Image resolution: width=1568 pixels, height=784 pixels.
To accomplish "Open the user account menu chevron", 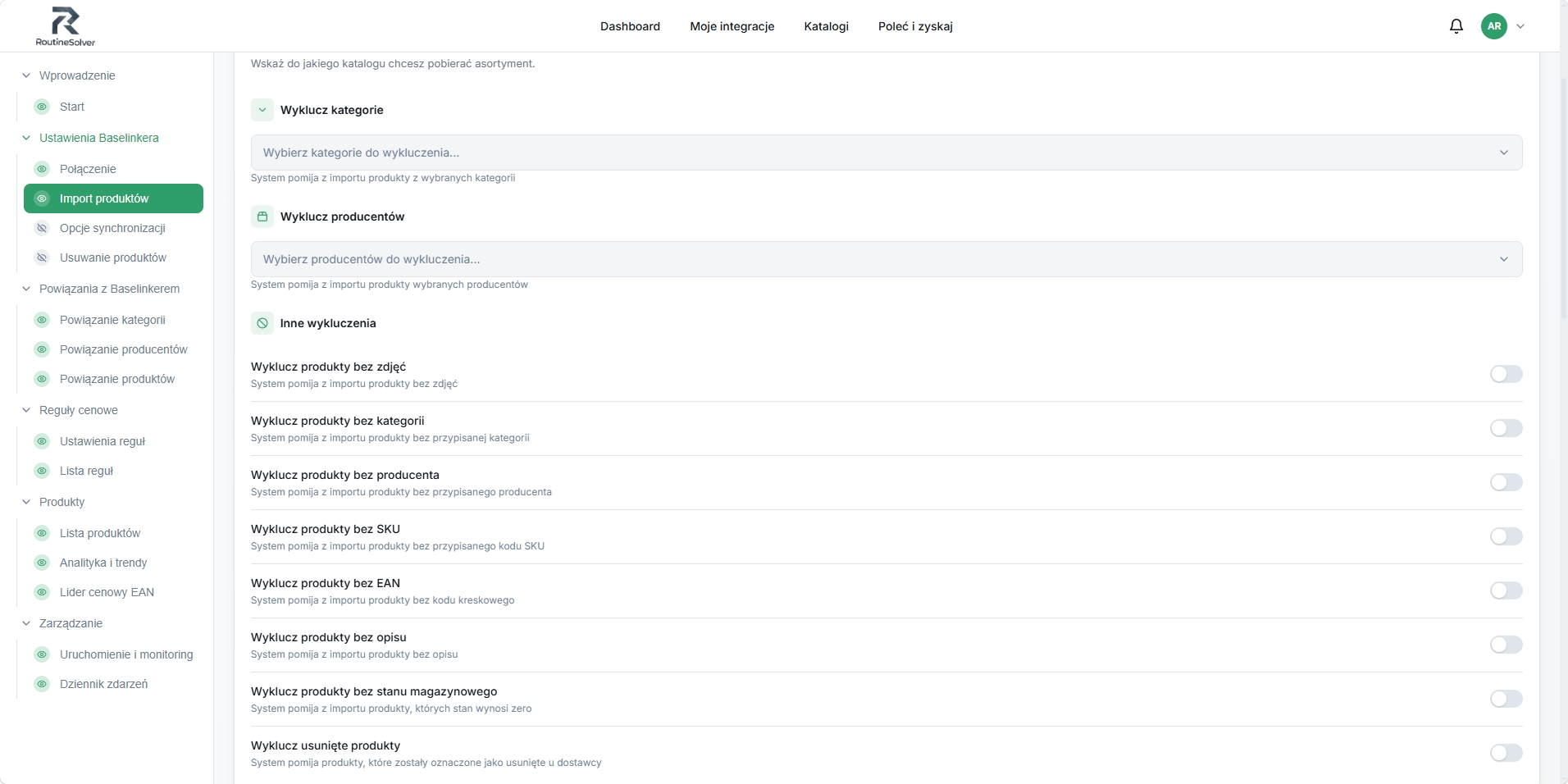I will (1520, 26).
